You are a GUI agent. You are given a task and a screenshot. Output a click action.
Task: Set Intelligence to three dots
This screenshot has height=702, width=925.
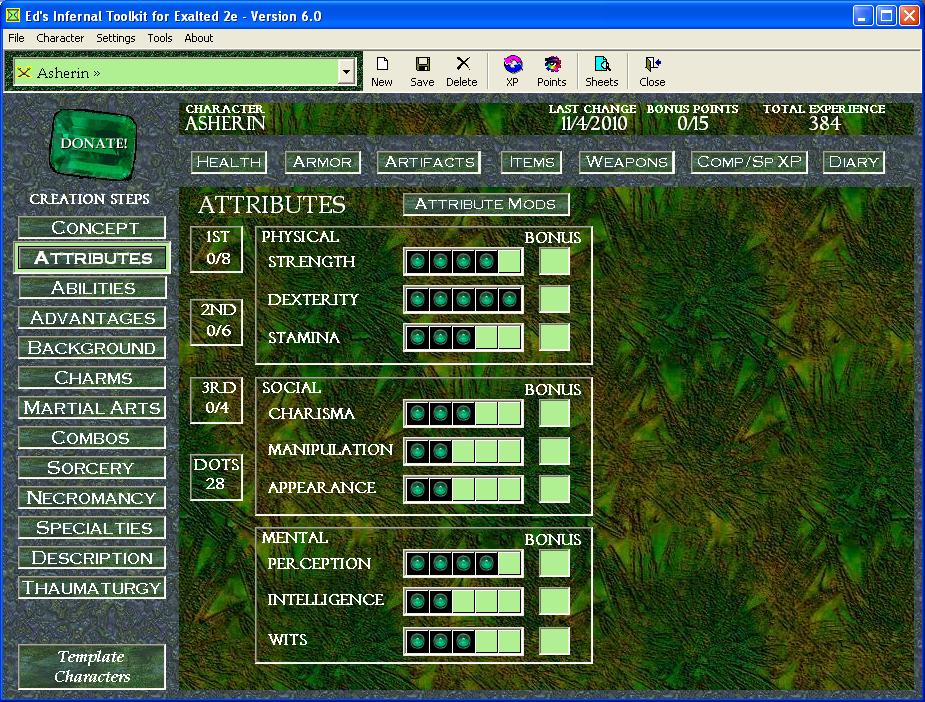[x=464, y=602]
